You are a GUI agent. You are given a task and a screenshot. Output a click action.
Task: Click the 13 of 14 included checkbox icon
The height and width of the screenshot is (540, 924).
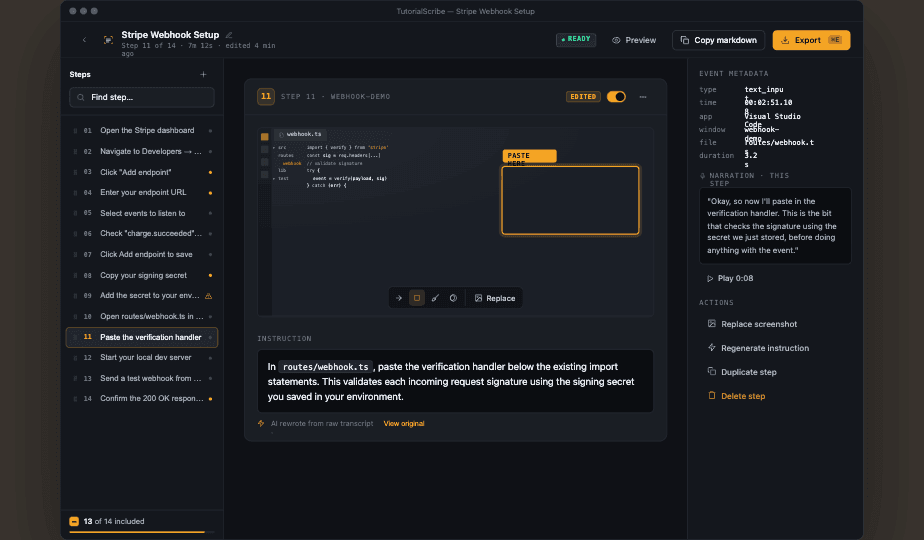click(x=74, y=522)
